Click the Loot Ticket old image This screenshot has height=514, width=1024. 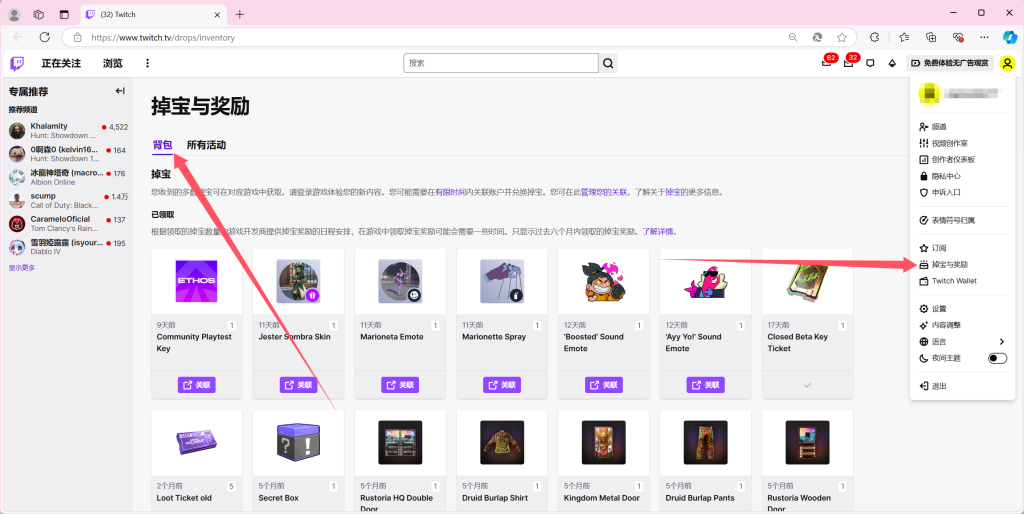197,442
